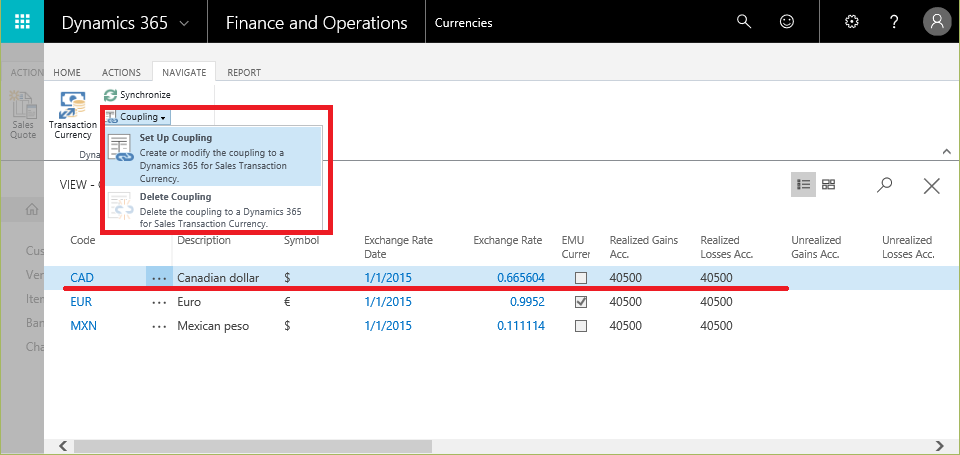
Task: Open EUR exchange rate date 1/1/2015
Action: [388, 302]
